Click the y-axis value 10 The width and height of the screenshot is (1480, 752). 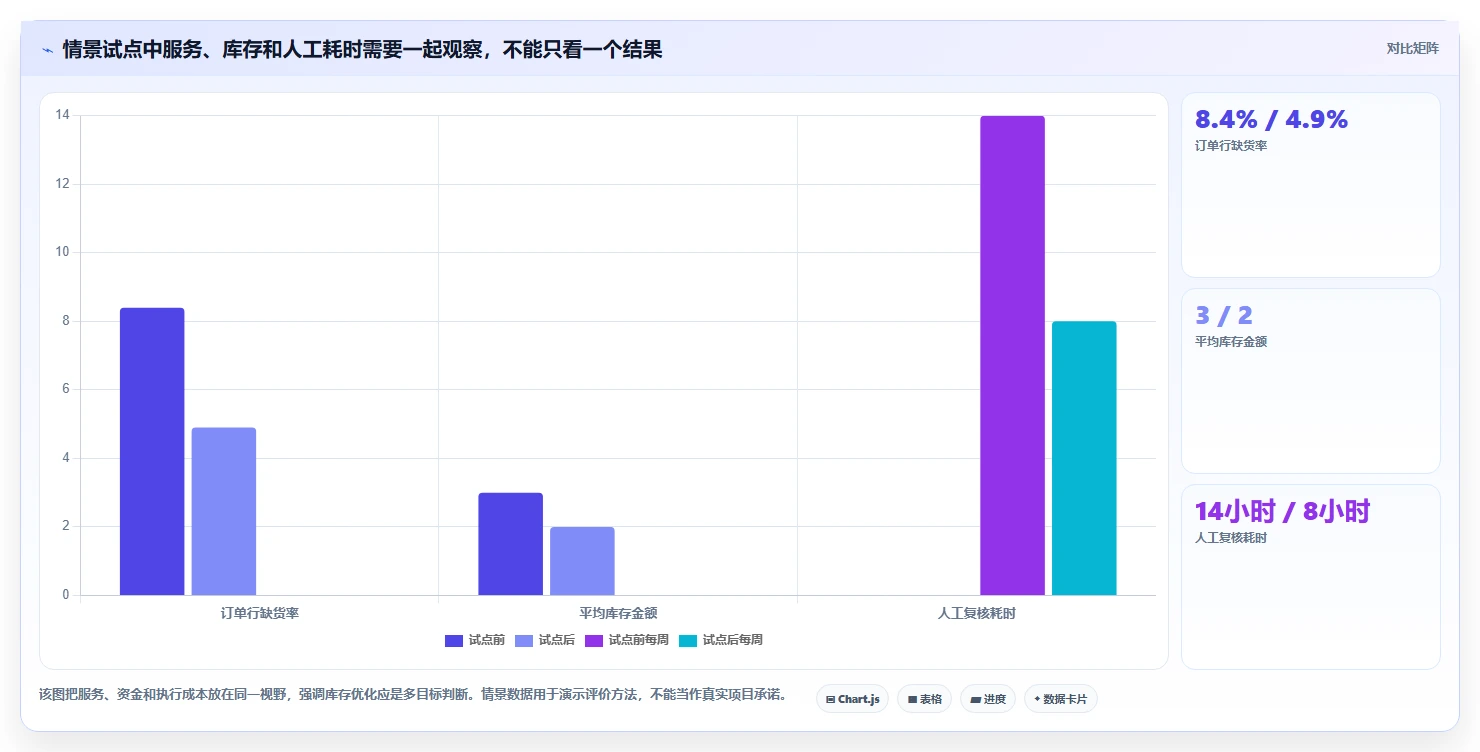(x=62, y=252)
